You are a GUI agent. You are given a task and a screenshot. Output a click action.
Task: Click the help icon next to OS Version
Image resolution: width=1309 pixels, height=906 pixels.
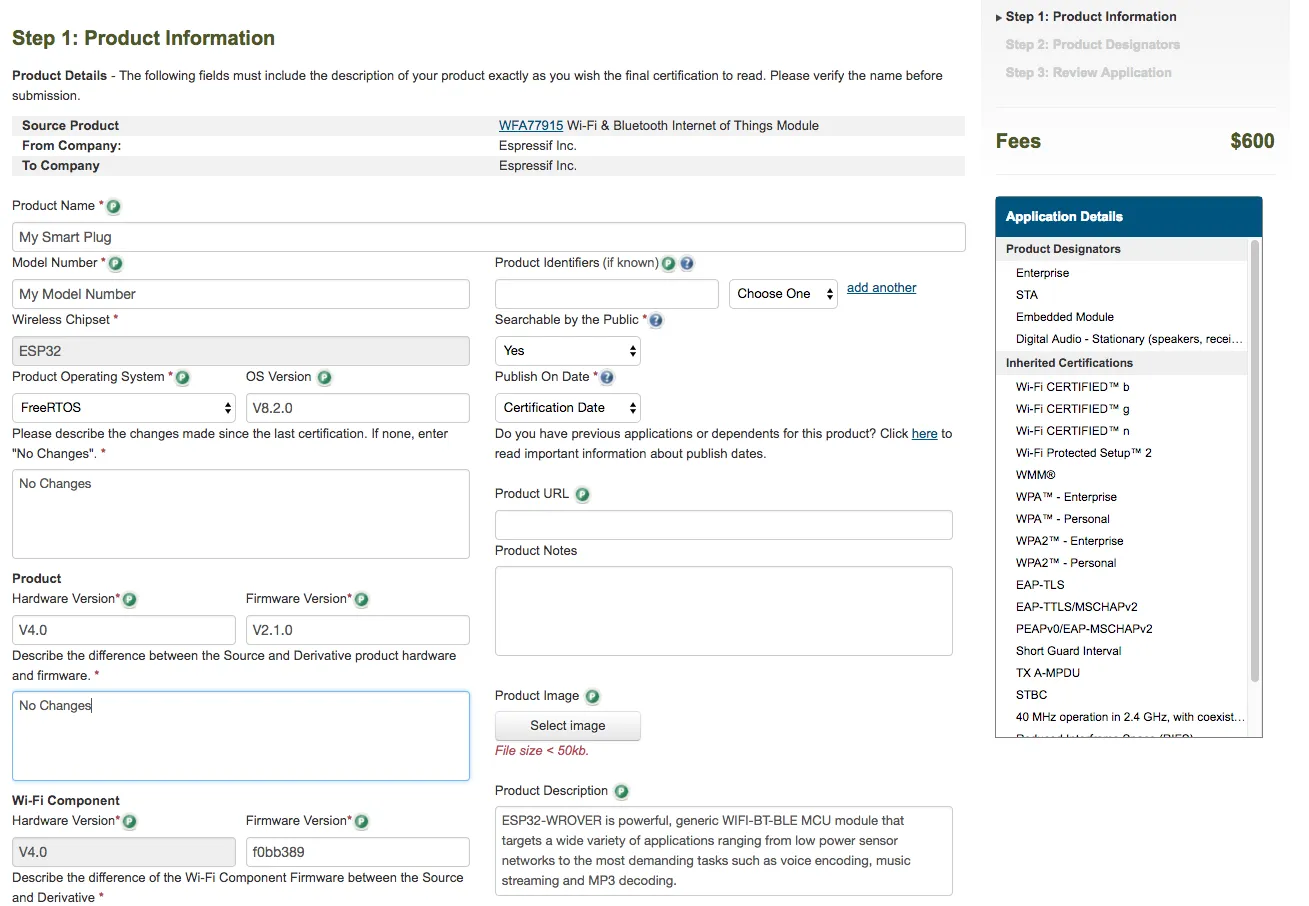[x=324, y=378]
